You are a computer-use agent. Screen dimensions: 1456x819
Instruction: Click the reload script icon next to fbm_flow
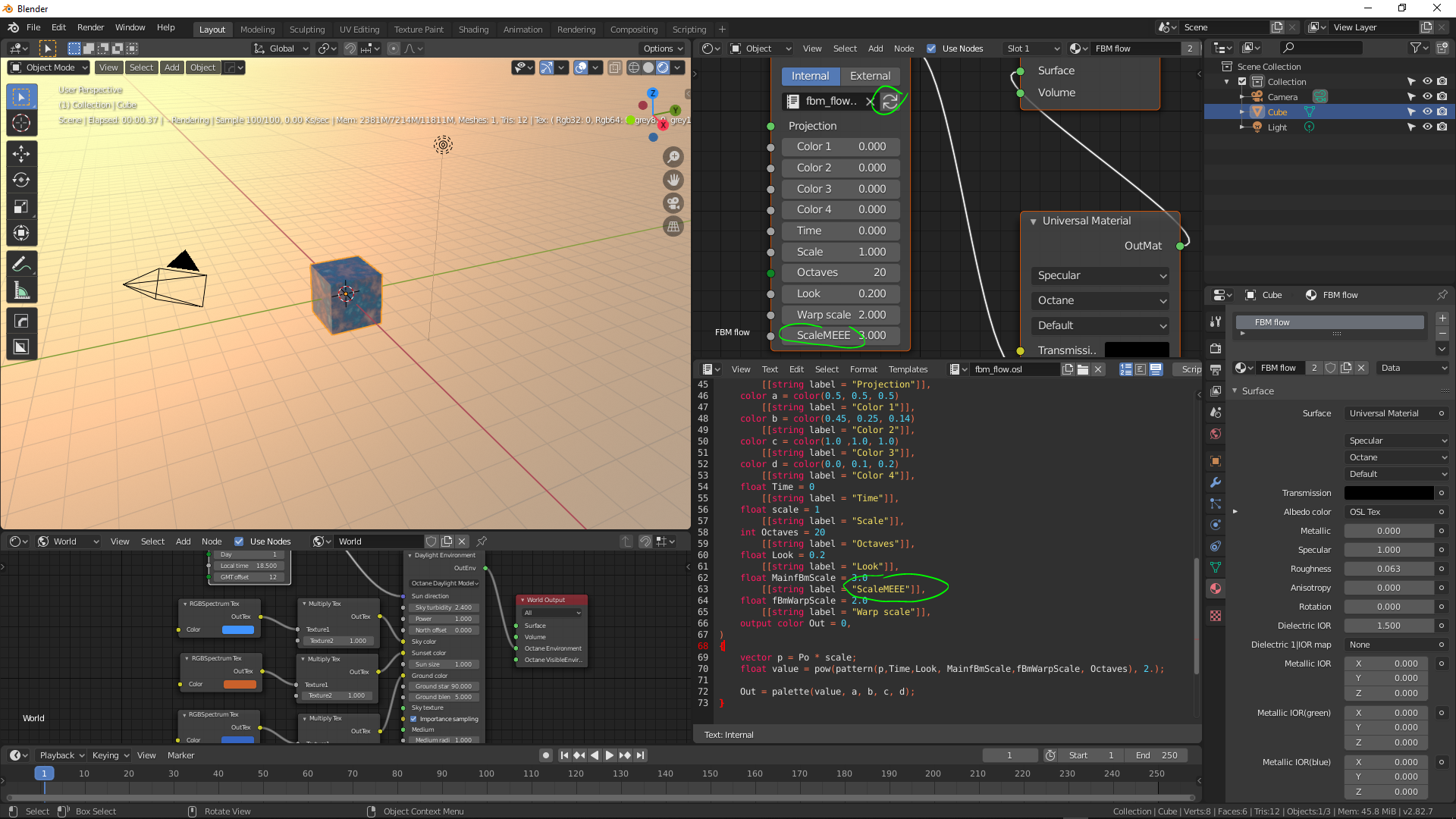(890, 101)
